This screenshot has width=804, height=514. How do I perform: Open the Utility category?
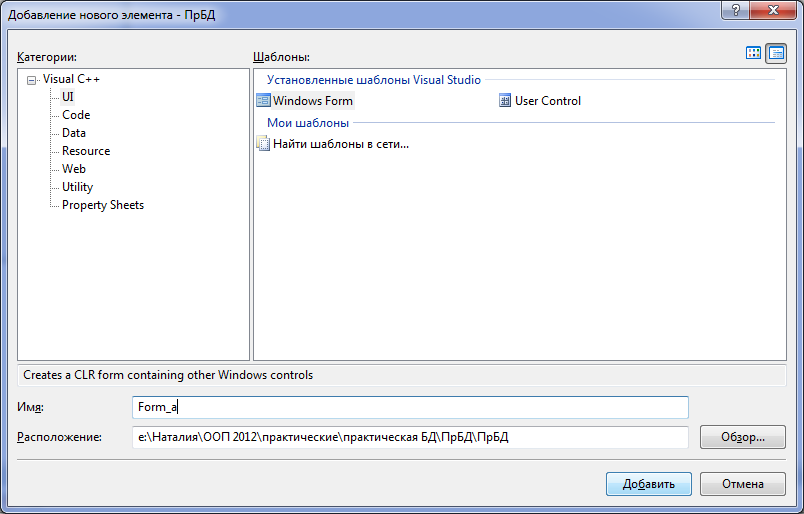point(77,187)
